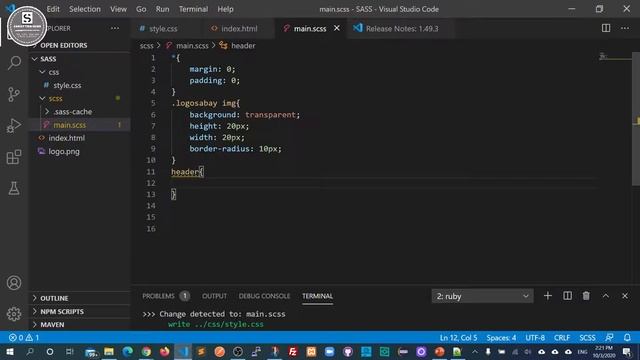
Task: Create a new terminal with plus icon
Action: coord(548,296)
